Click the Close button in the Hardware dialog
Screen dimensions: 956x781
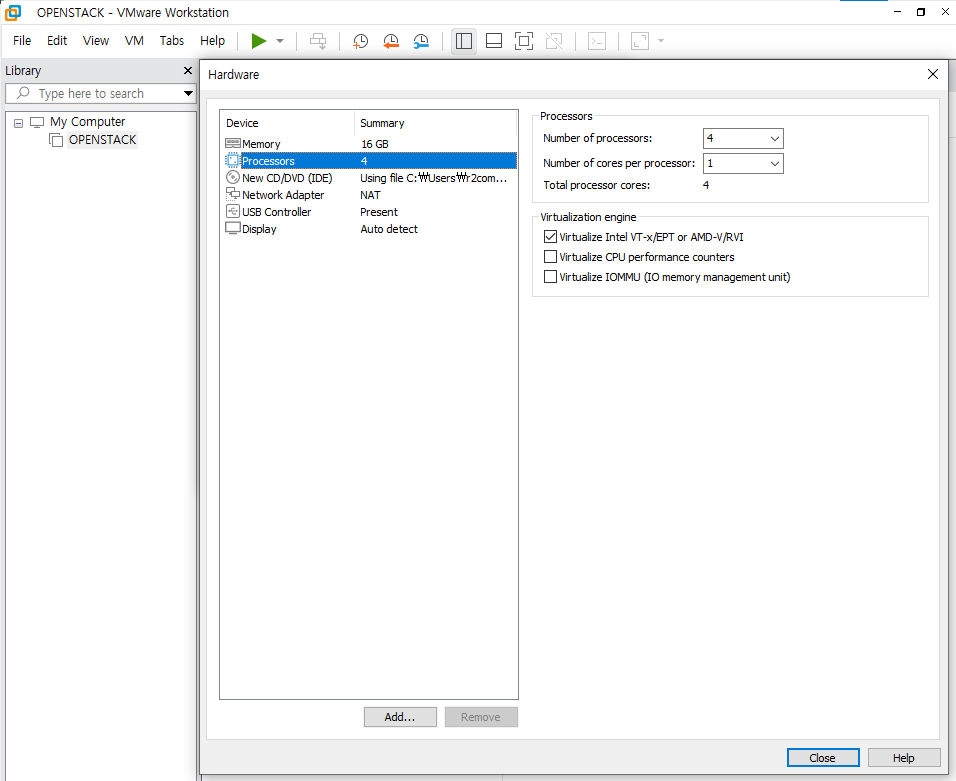point(822,758)
